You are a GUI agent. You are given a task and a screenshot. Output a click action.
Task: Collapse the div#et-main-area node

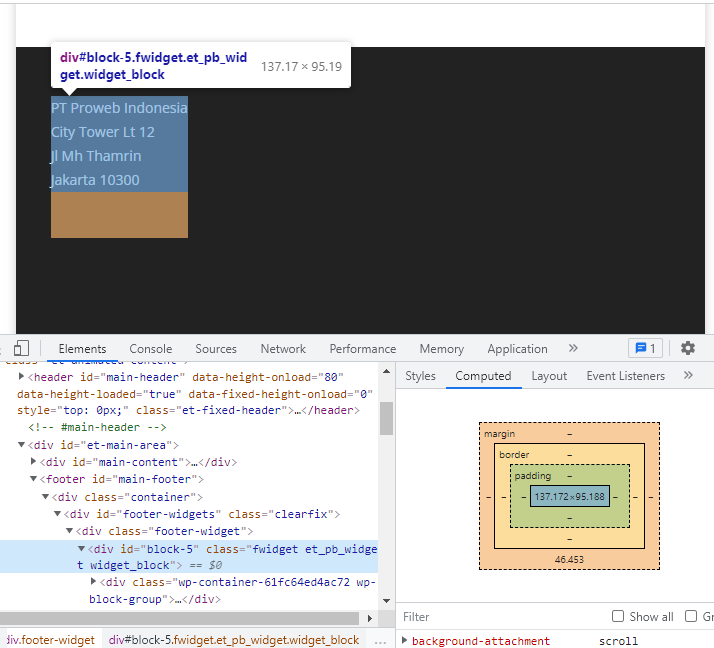point(21,444)
